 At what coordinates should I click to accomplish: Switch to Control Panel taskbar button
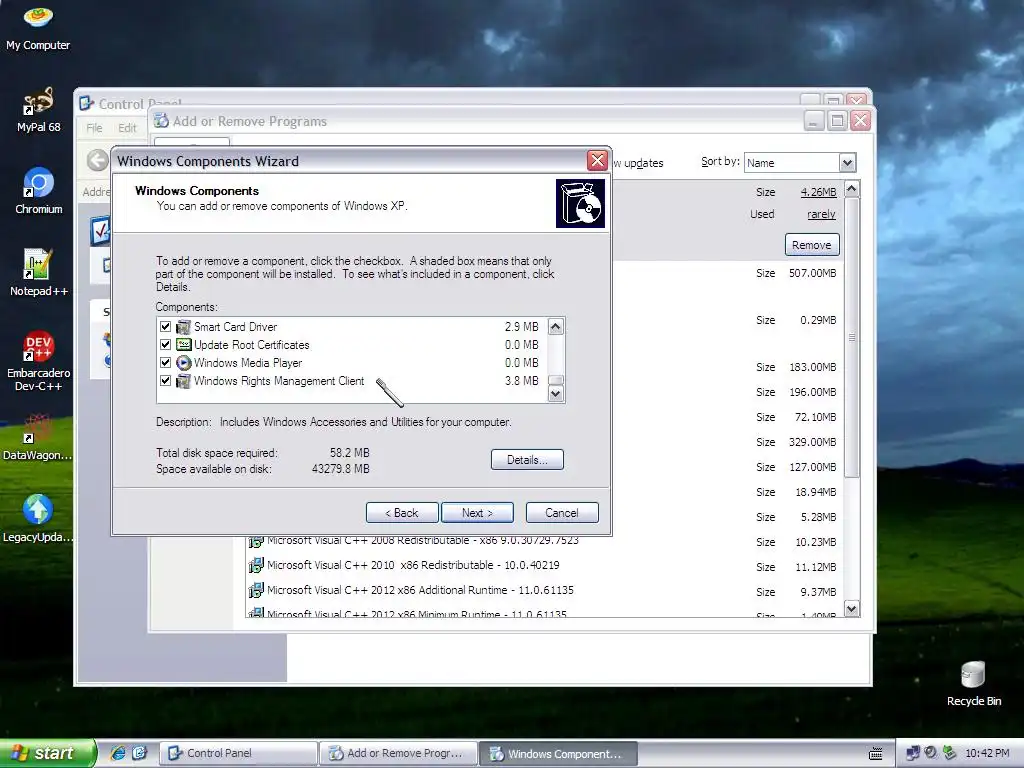tap(238, 753)
